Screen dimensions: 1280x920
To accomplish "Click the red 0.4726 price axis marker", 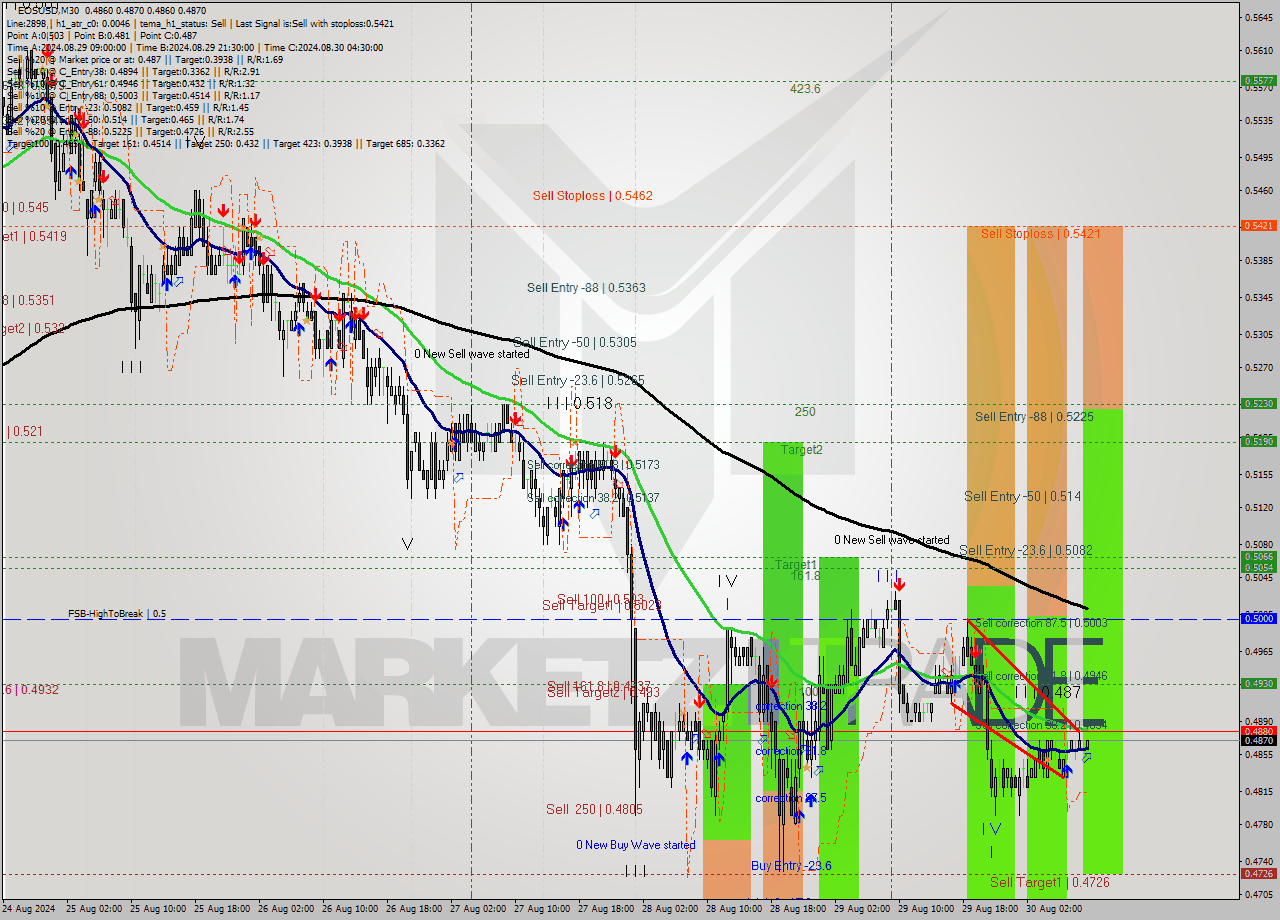I will point(1257,874).
